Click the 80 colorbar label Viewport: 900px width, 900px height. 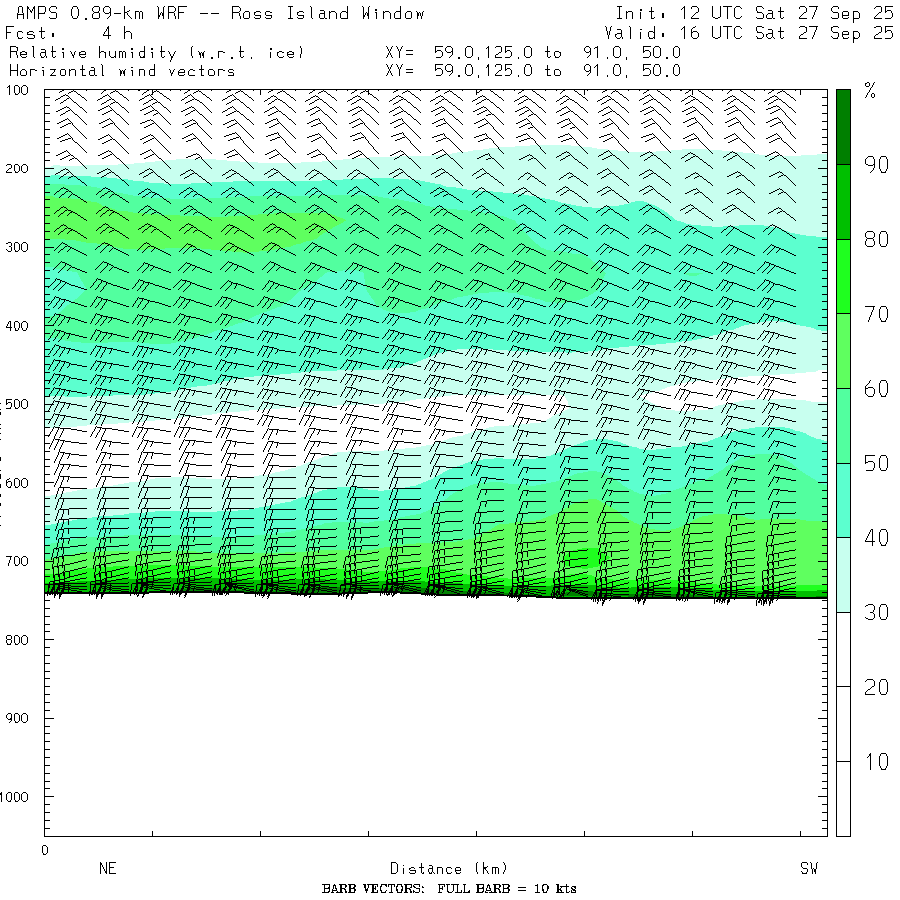[876, 240]
